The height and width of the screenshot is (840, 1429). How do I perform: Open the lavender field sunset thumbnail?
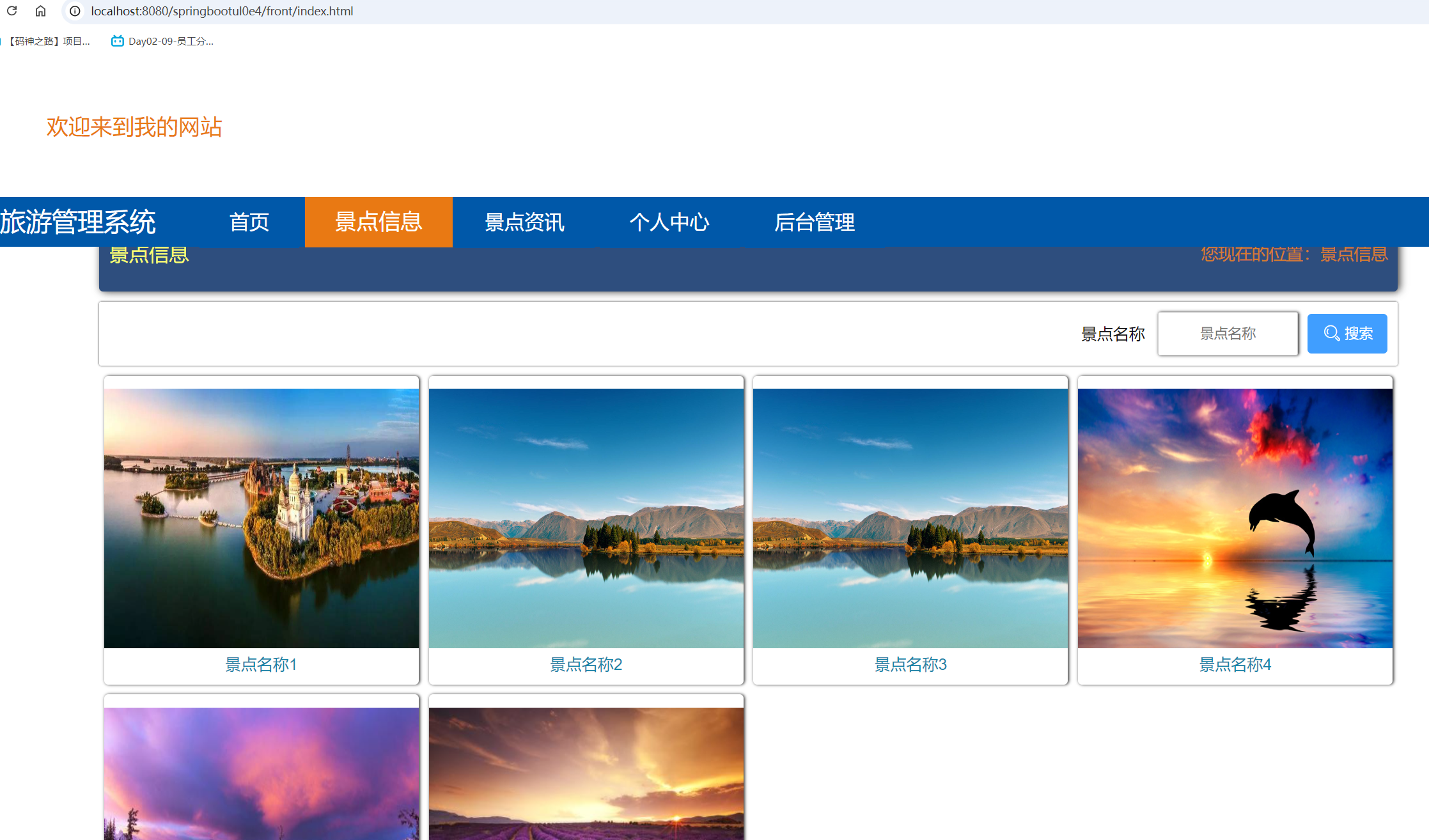click(586, 774)
